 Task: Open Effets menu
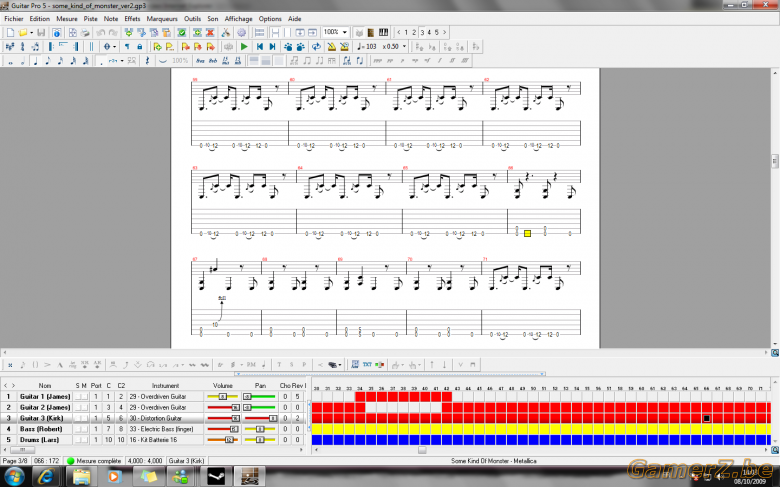pyautogui.click(x=132, y=18)
